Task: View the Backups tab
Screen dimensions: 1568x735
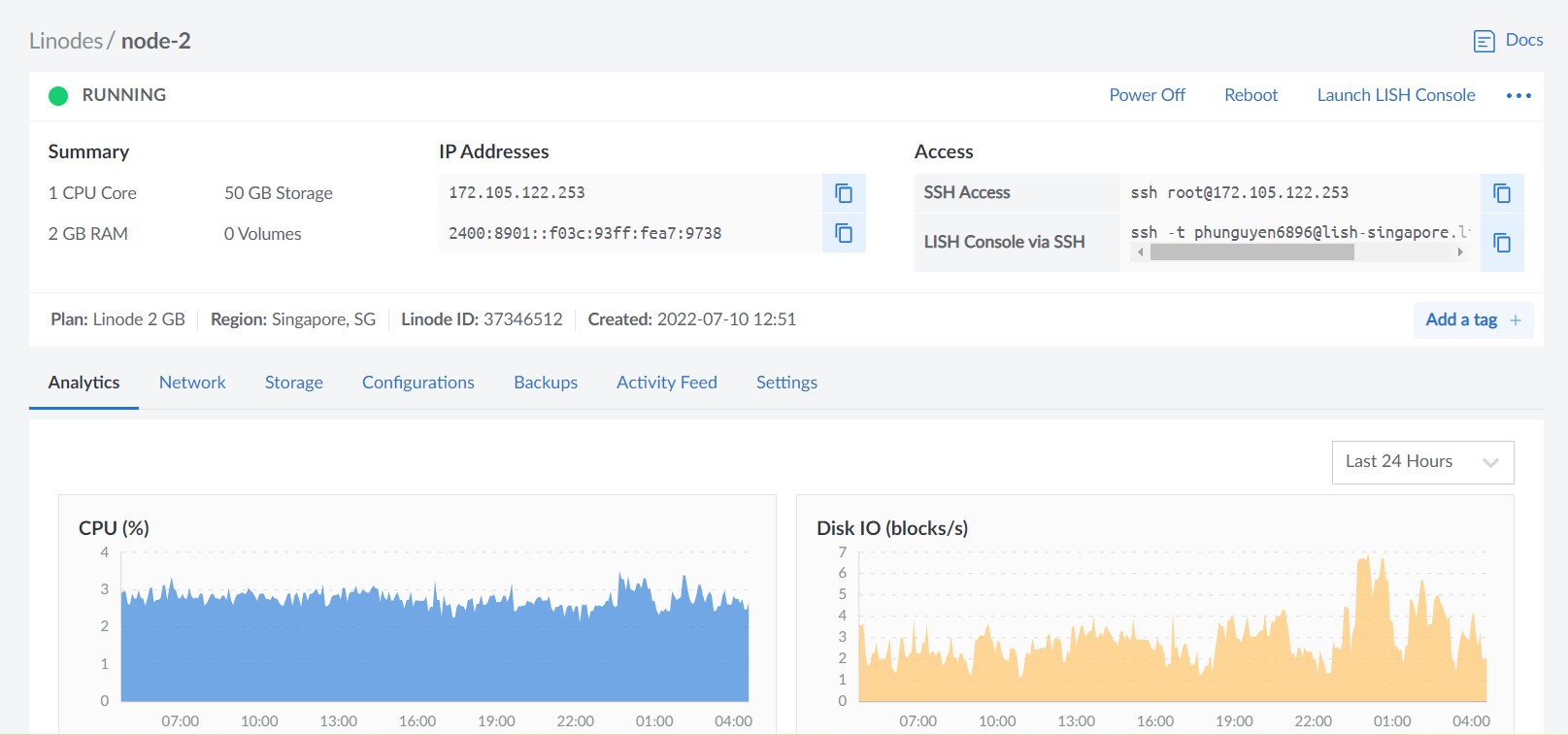Action: (x=546, y=383)
